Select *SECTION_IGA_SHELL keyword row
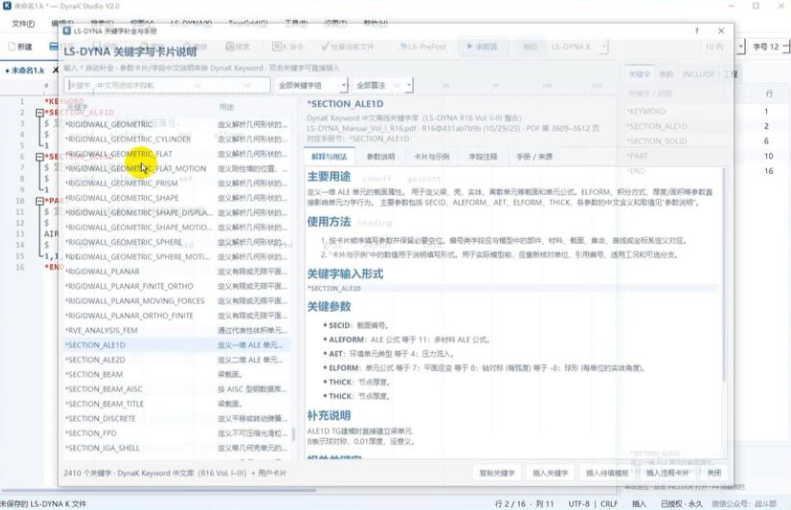 pyautogui.click(x=176, y=448)
